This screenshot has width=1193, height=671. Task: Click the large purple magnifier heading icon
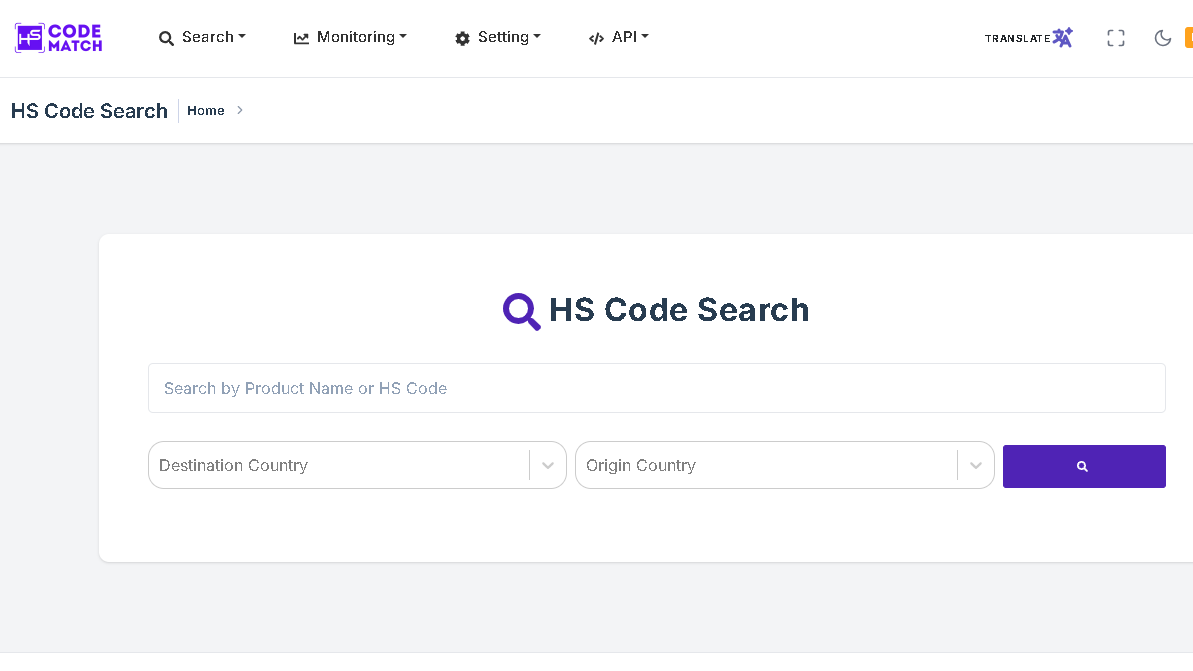521,311
